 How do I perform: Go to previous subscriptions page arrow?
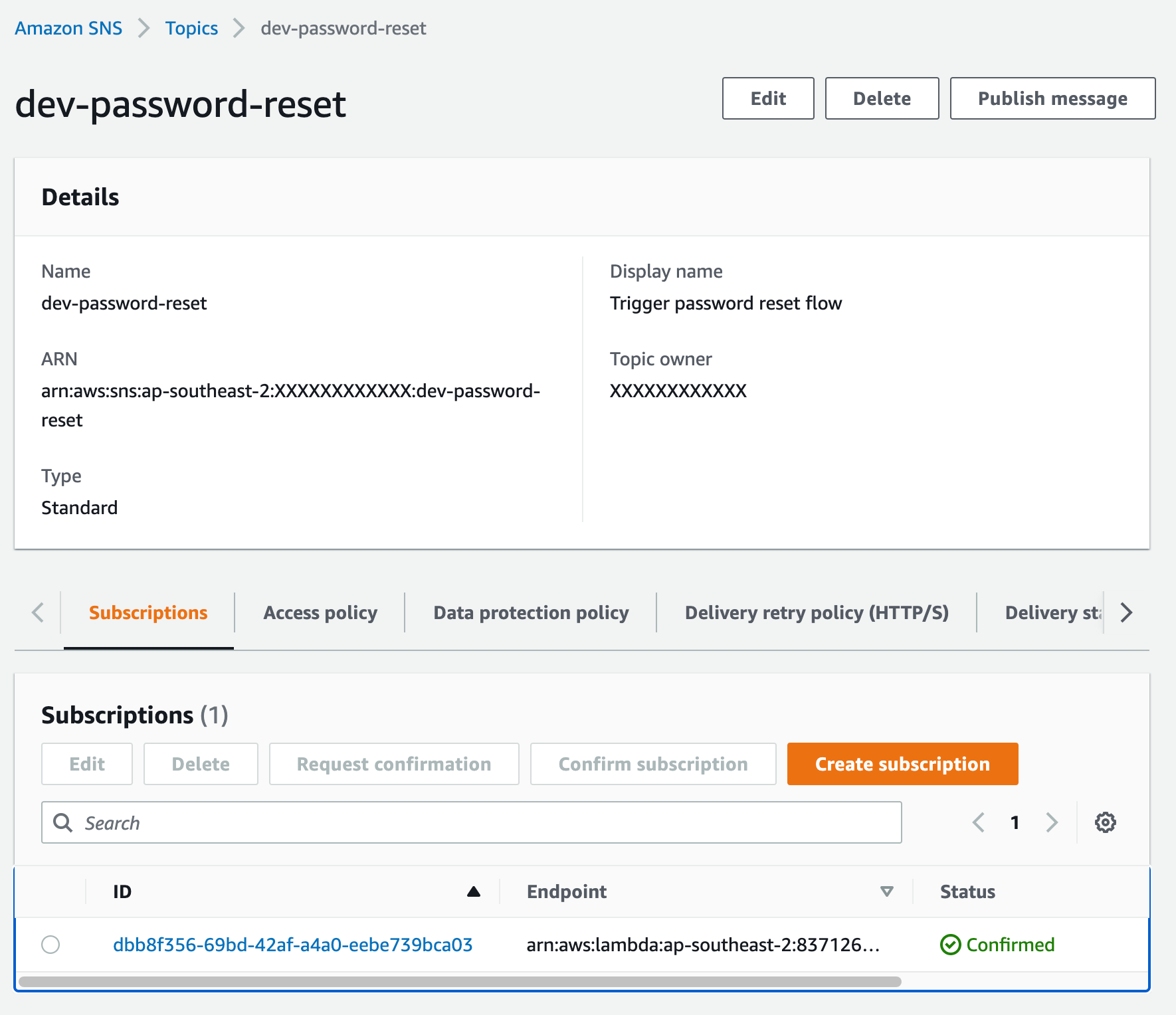(978, 822)
